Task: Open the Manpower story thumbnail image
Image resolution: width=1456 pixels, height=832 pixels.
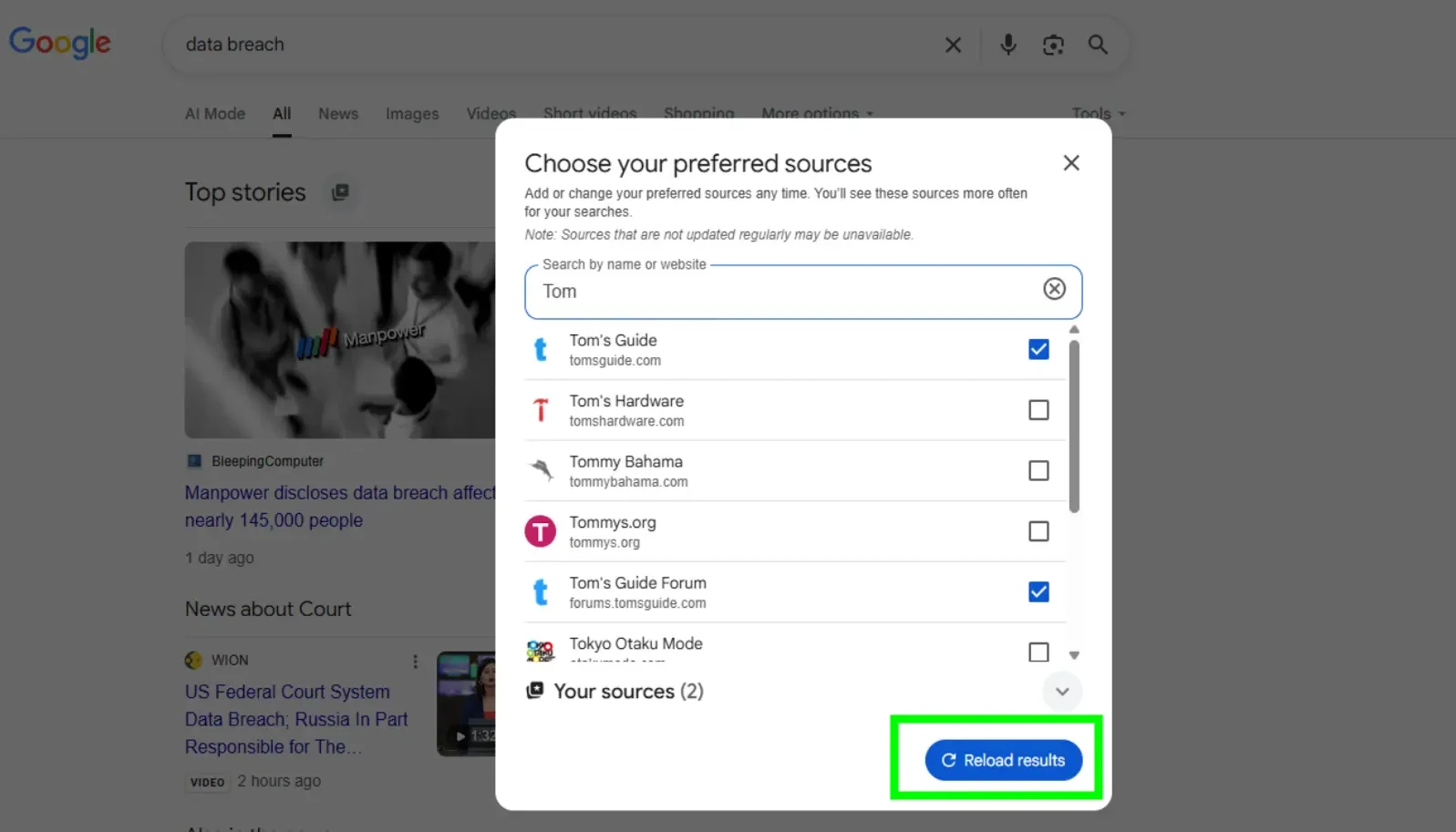Action: coord(340,340)
